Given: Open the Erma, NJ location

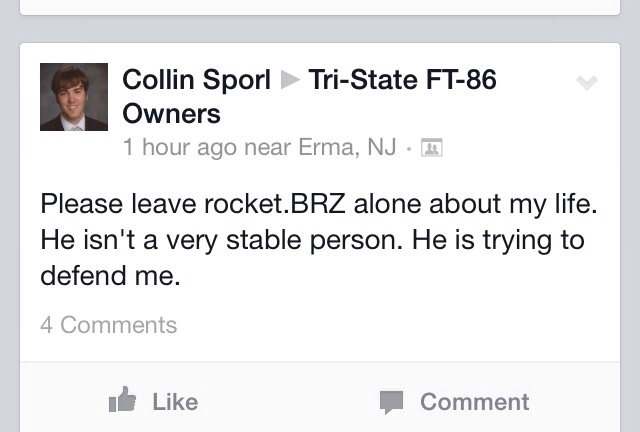Looking at the screenshot, I should coord(347,148).
